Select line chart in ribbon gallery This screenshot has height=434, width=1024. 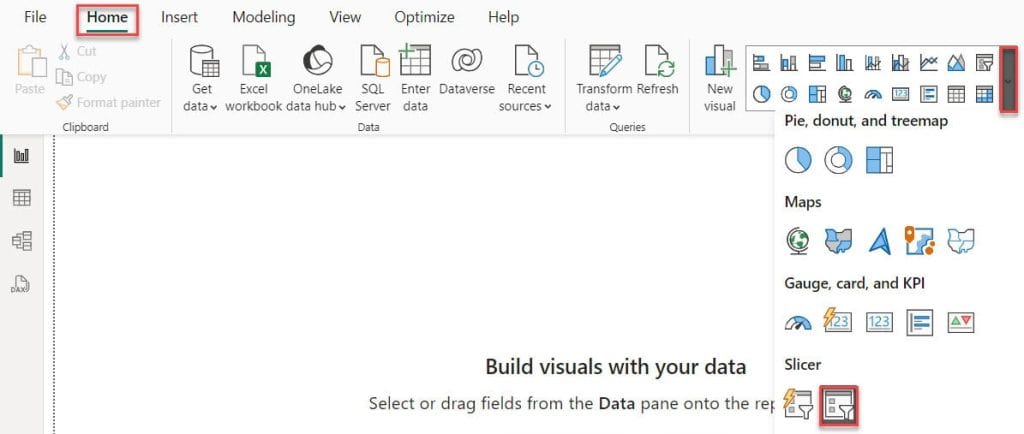click(x=929, y=63)
